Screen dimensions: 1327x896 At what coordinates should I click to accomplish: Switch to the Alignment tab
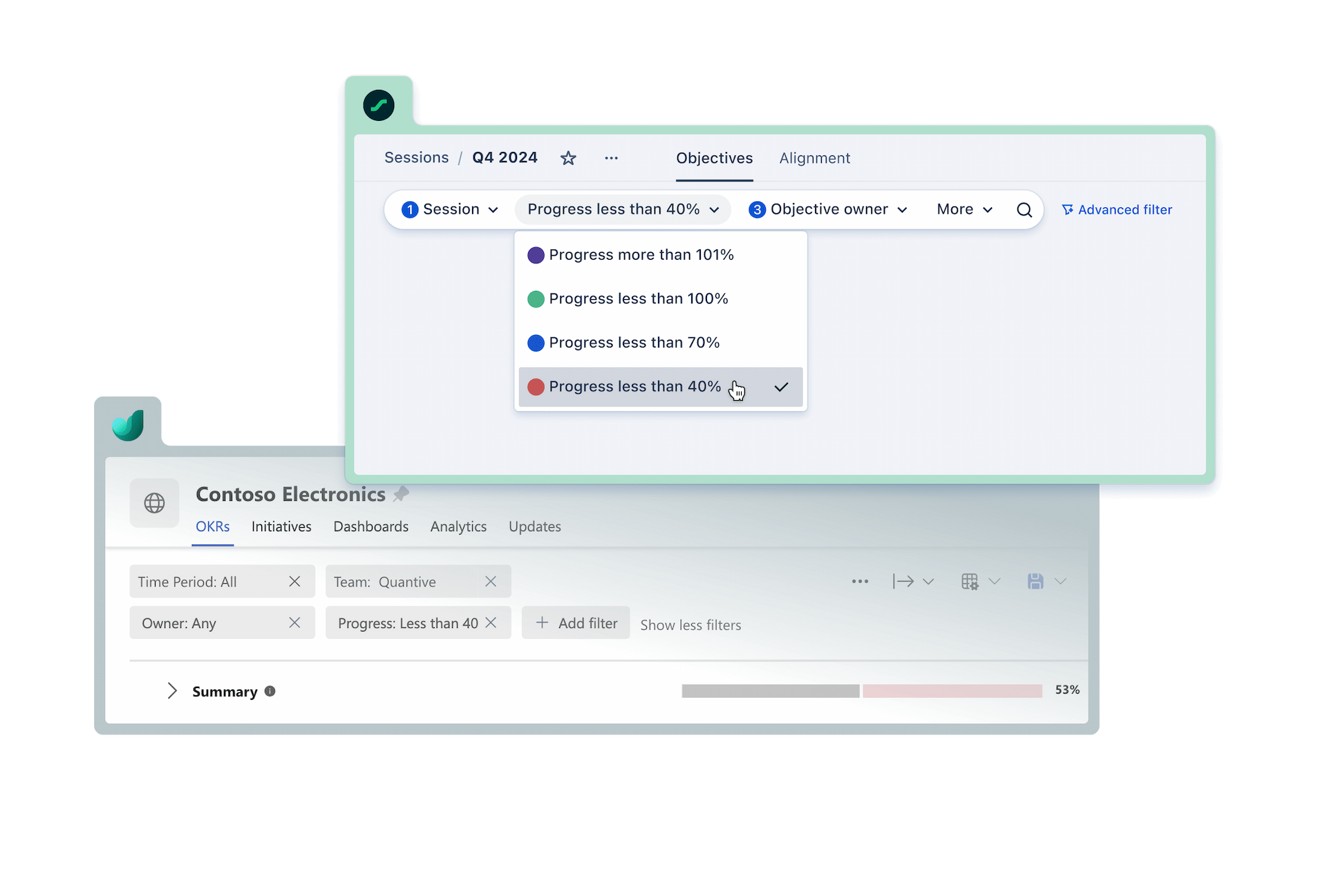pyautogui.click(x=815, y=158)
